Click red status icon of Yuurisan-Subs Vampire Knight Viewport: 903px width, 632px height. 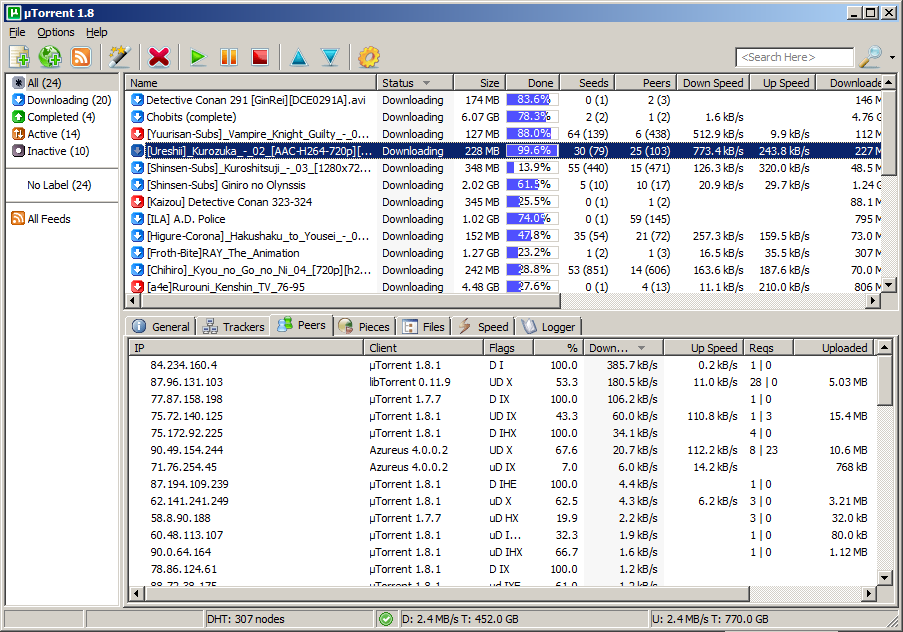137,134
